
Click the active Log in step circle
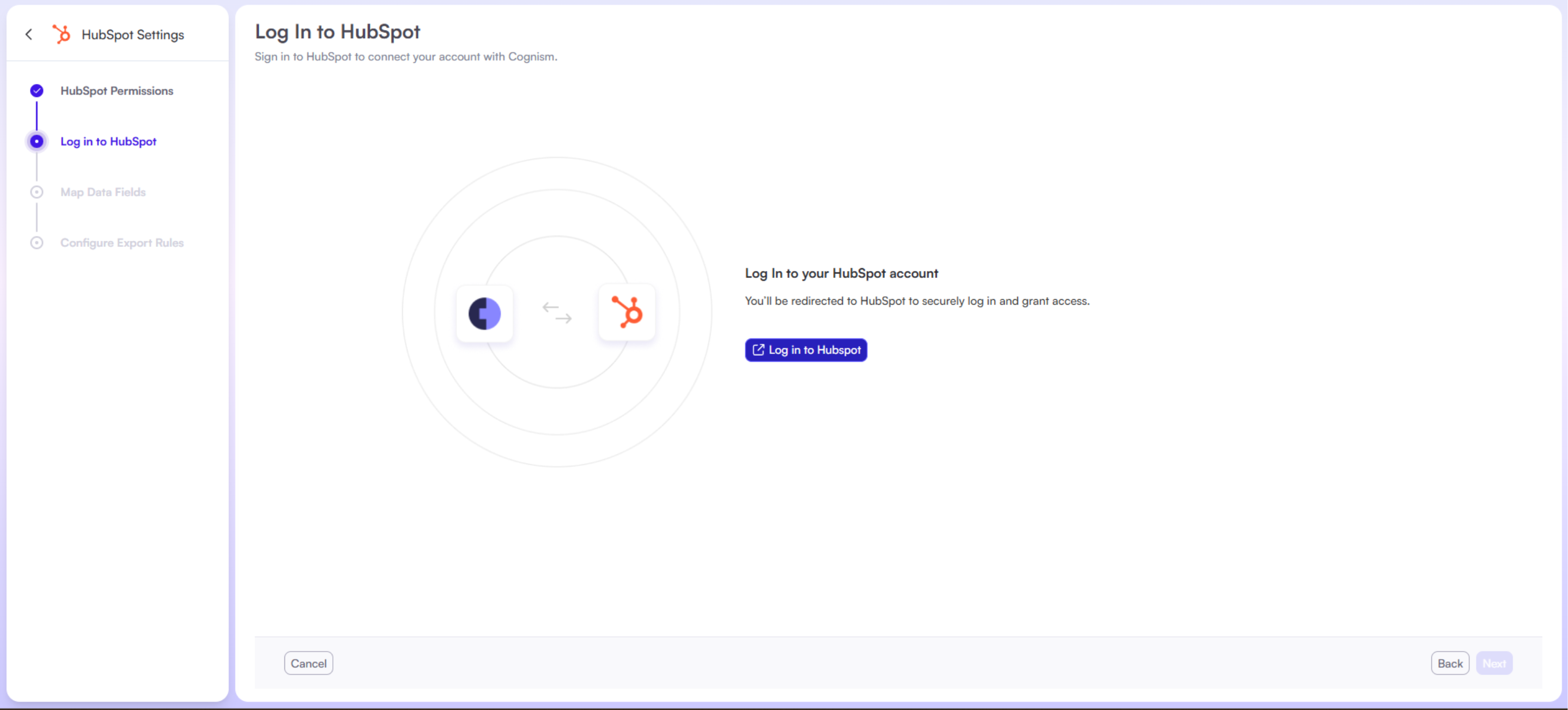[37, 141]
